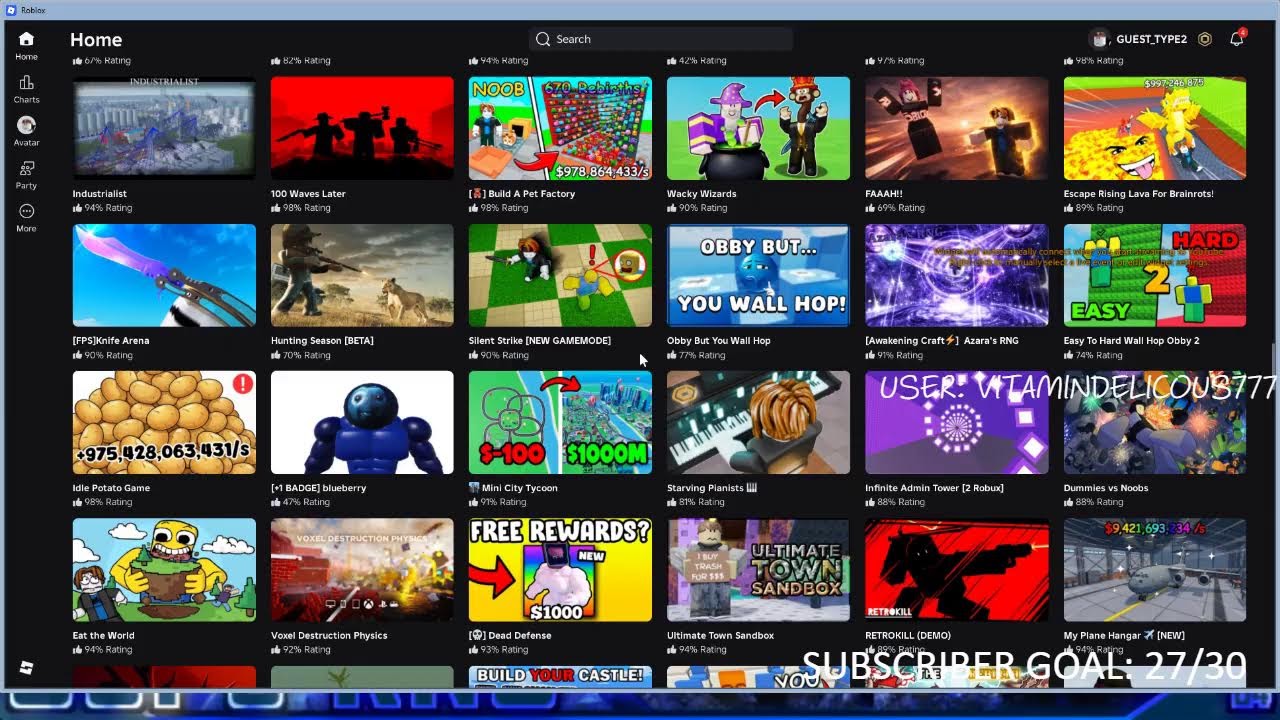Click 94% Rating under Industrialist
Screen dimensions: 1280x720
103,208
